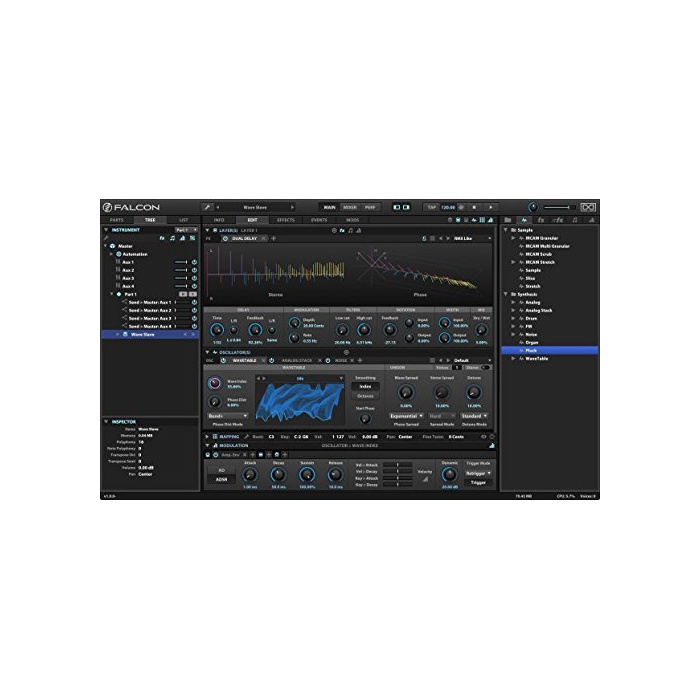The image size is (700, 700).
Task: Click the wrench settings icon in header
Action: coord(208,207)
